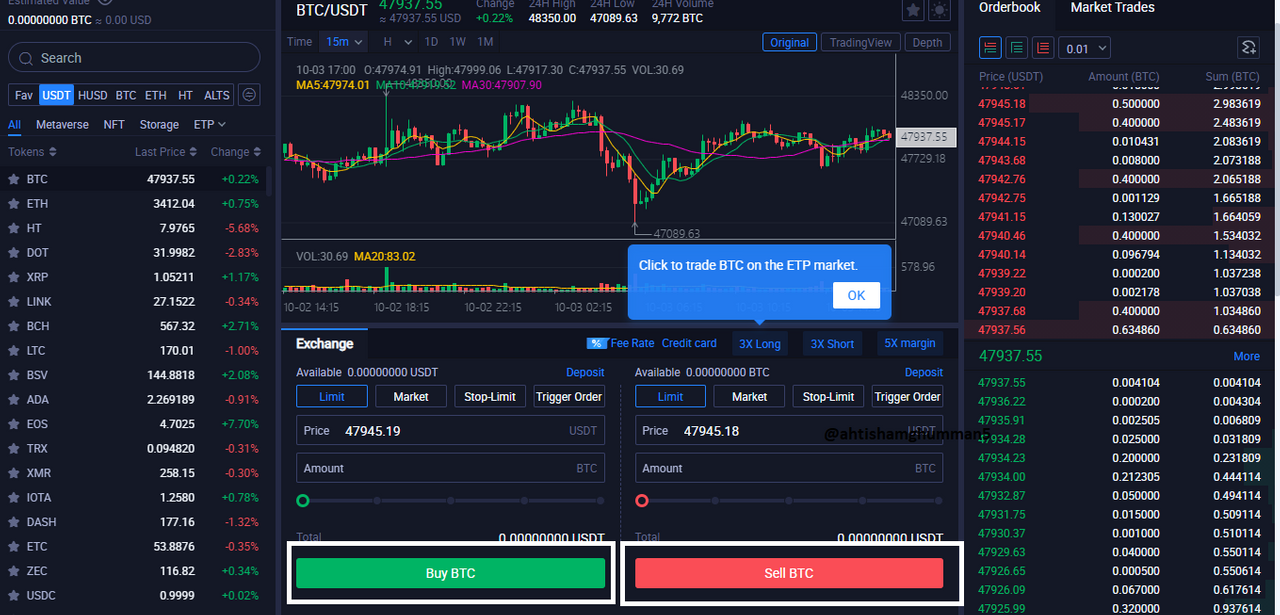Select the HUSD market tab

coord(92,95)
